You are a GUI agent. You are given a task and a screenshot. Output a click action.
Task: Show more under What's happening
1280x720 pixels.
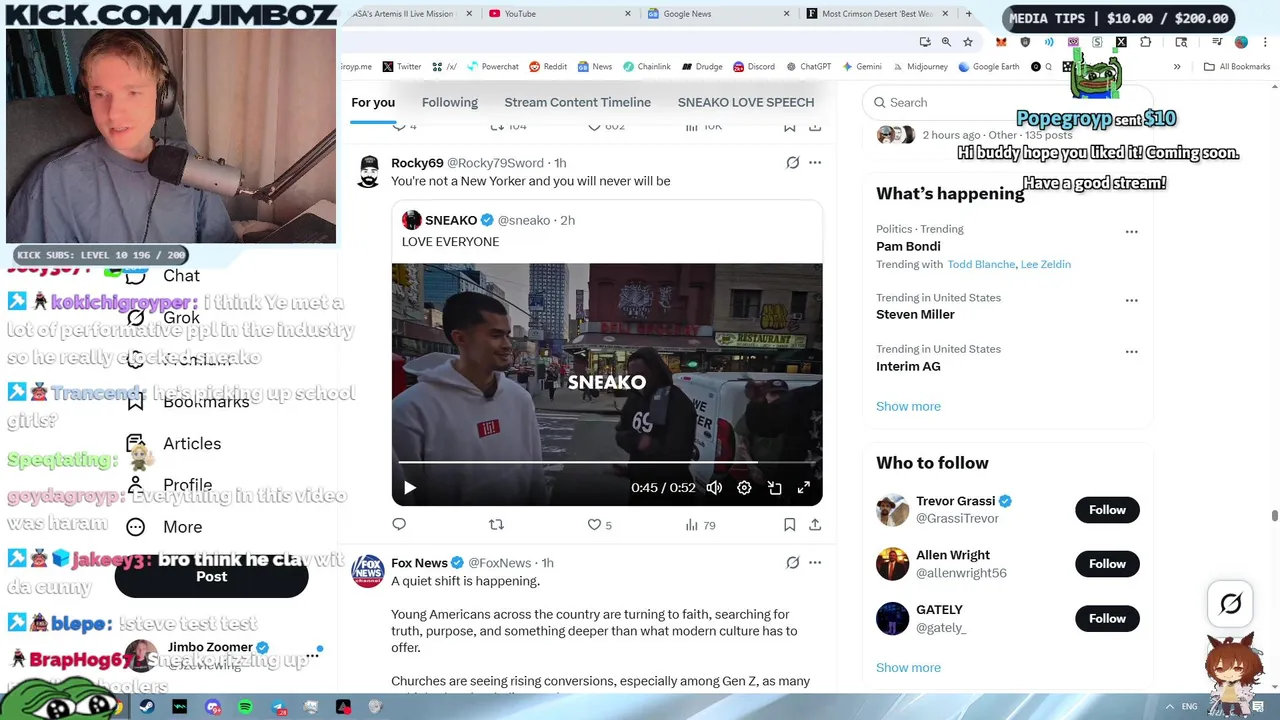click(908, 406)
